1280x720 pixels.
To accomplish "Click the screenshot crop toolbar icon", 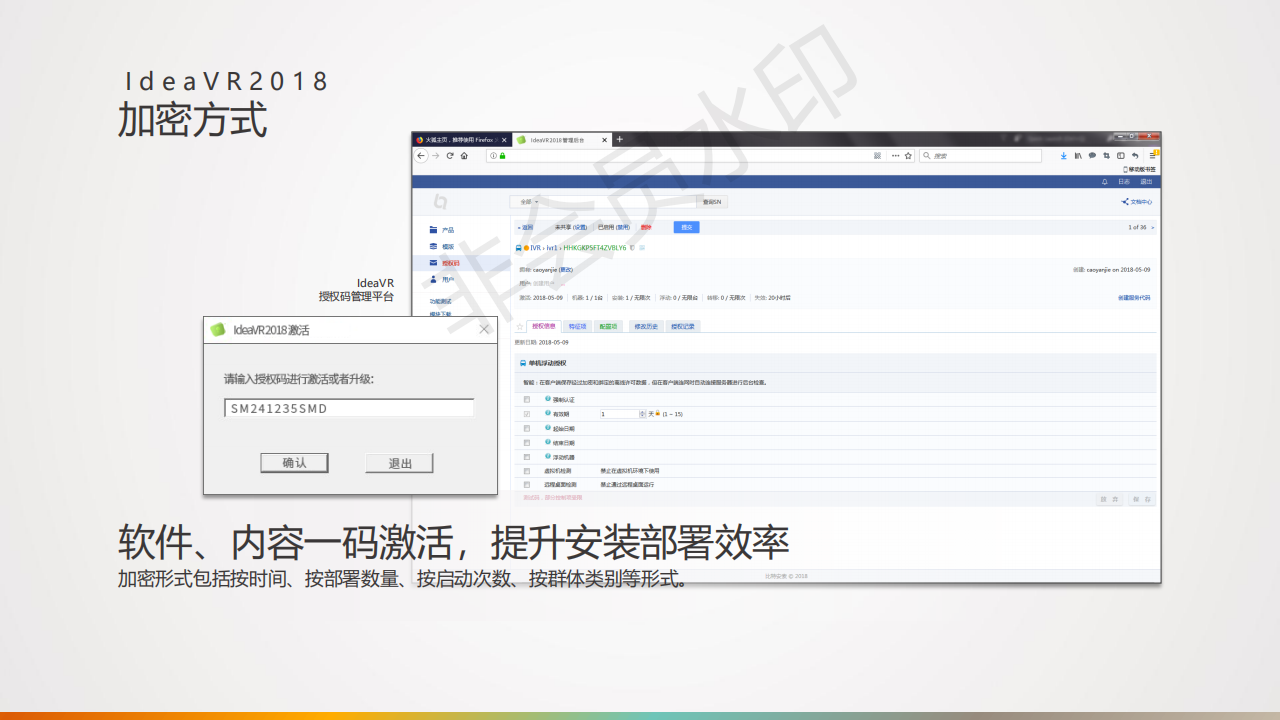I will pyautogui.click(x=1106, y=156).
